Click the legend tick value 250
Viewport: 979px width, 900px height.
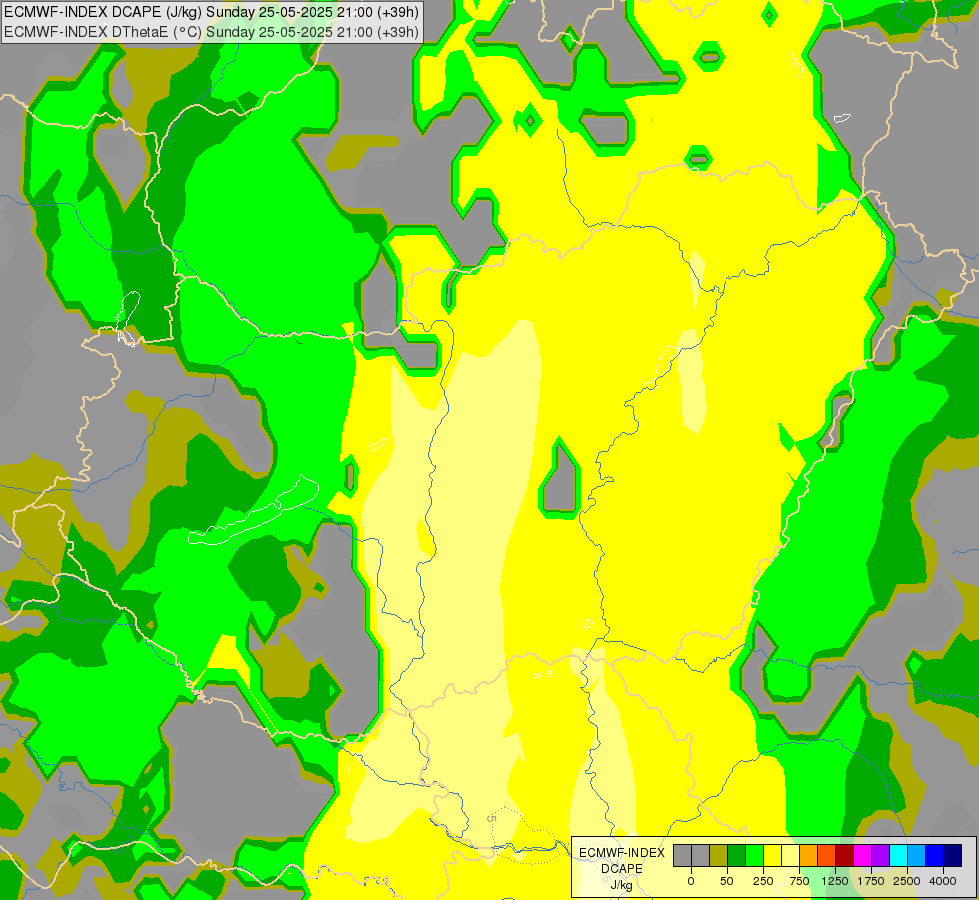click(763, 881)
